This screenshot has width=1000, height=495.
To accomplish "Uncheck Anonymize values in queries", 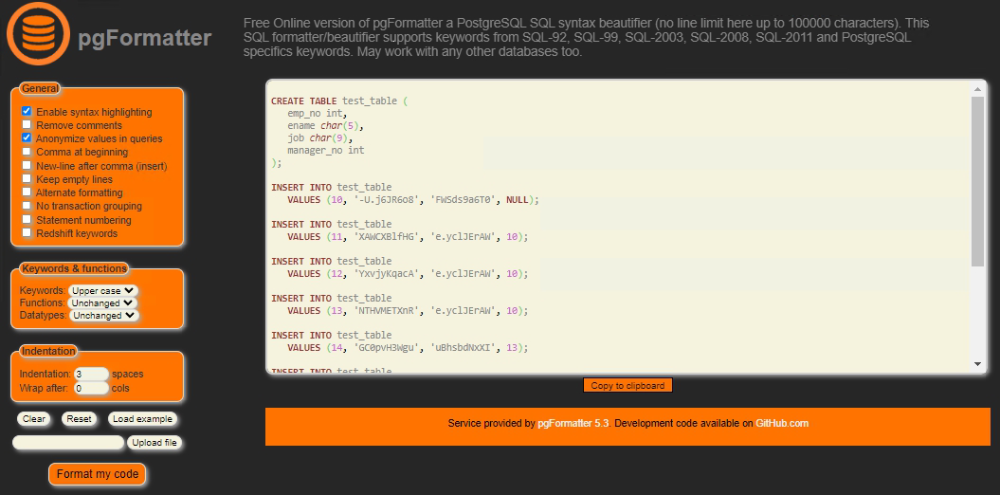I will click(27, 138).
